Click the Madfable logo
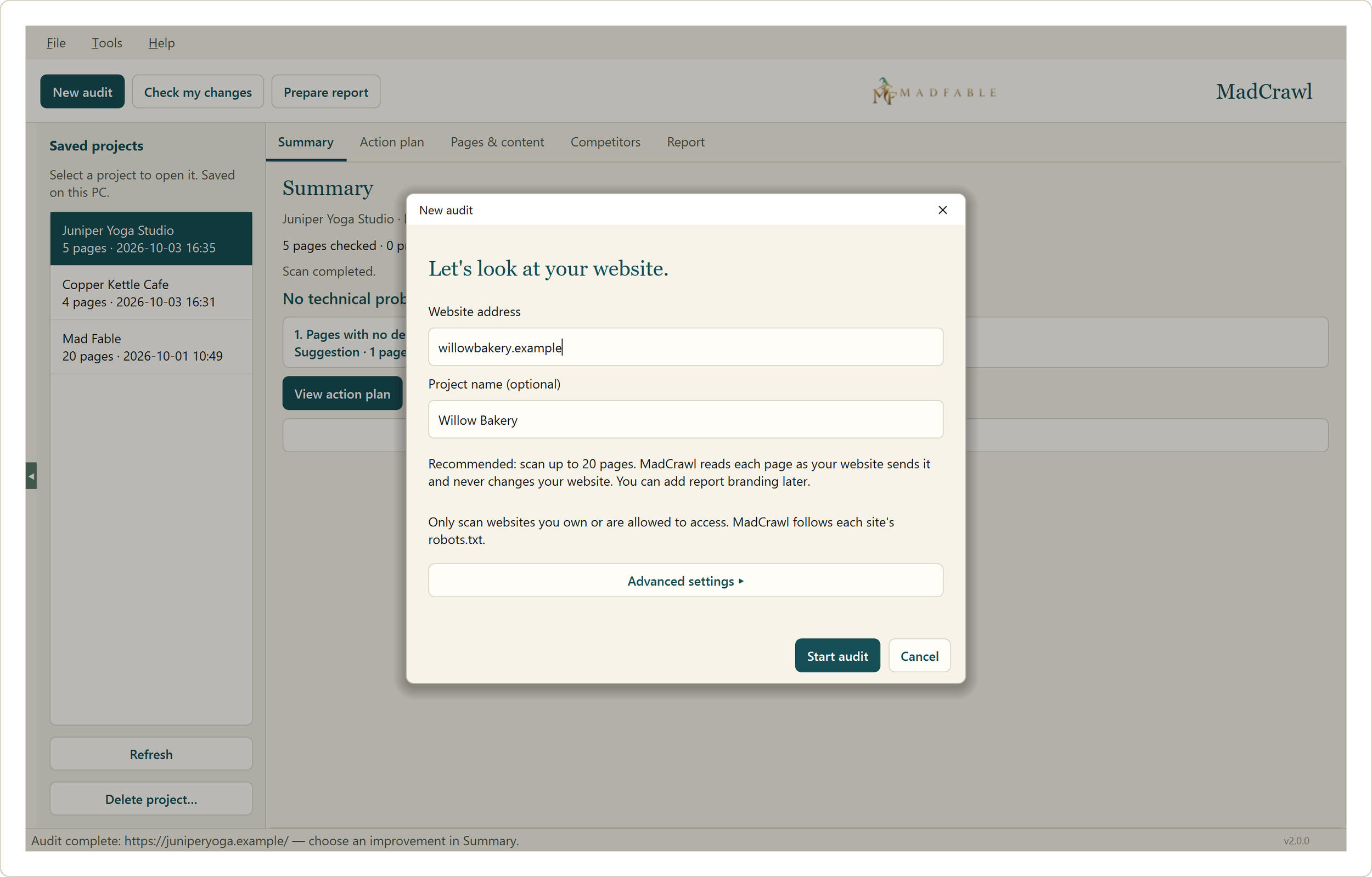 (x=935, y=92)
